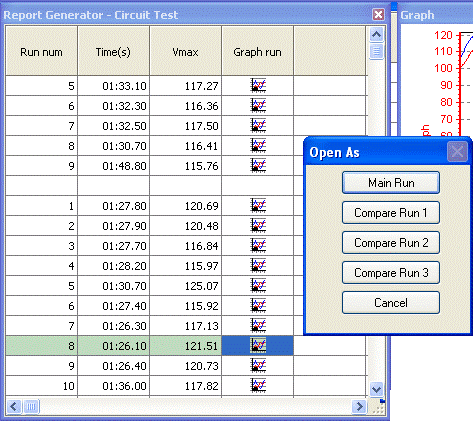
Task: Open graph icon for Vmax 117.82 row
Action: click(x=258, y=385)
